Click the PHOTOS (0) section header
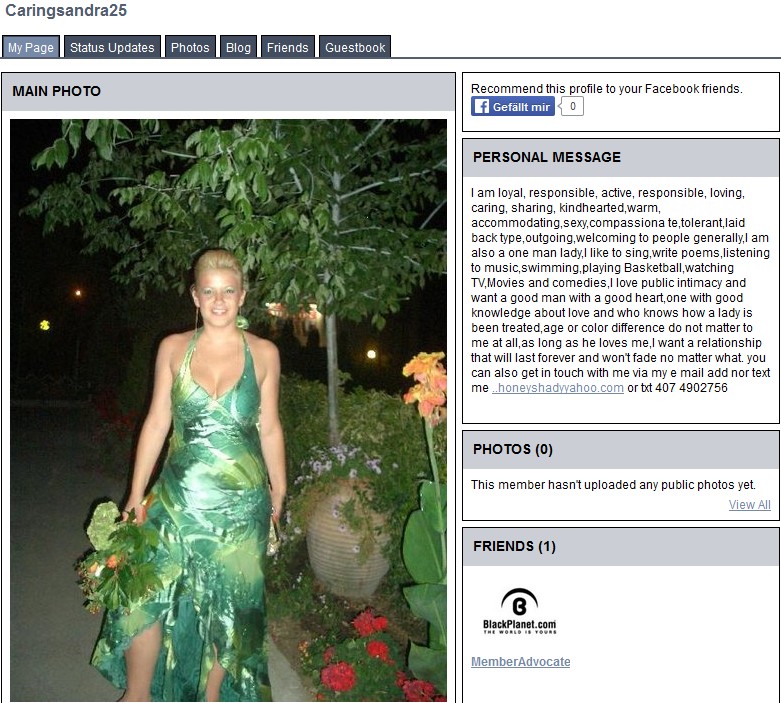 pos(621,449)
